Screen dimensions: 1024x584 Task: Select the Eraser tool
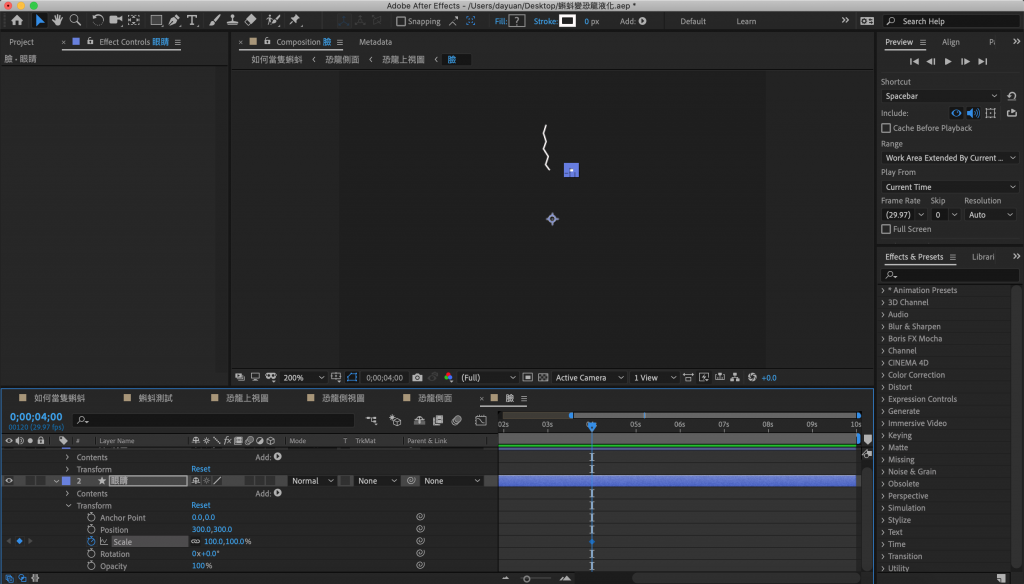[x=251, y=20]
